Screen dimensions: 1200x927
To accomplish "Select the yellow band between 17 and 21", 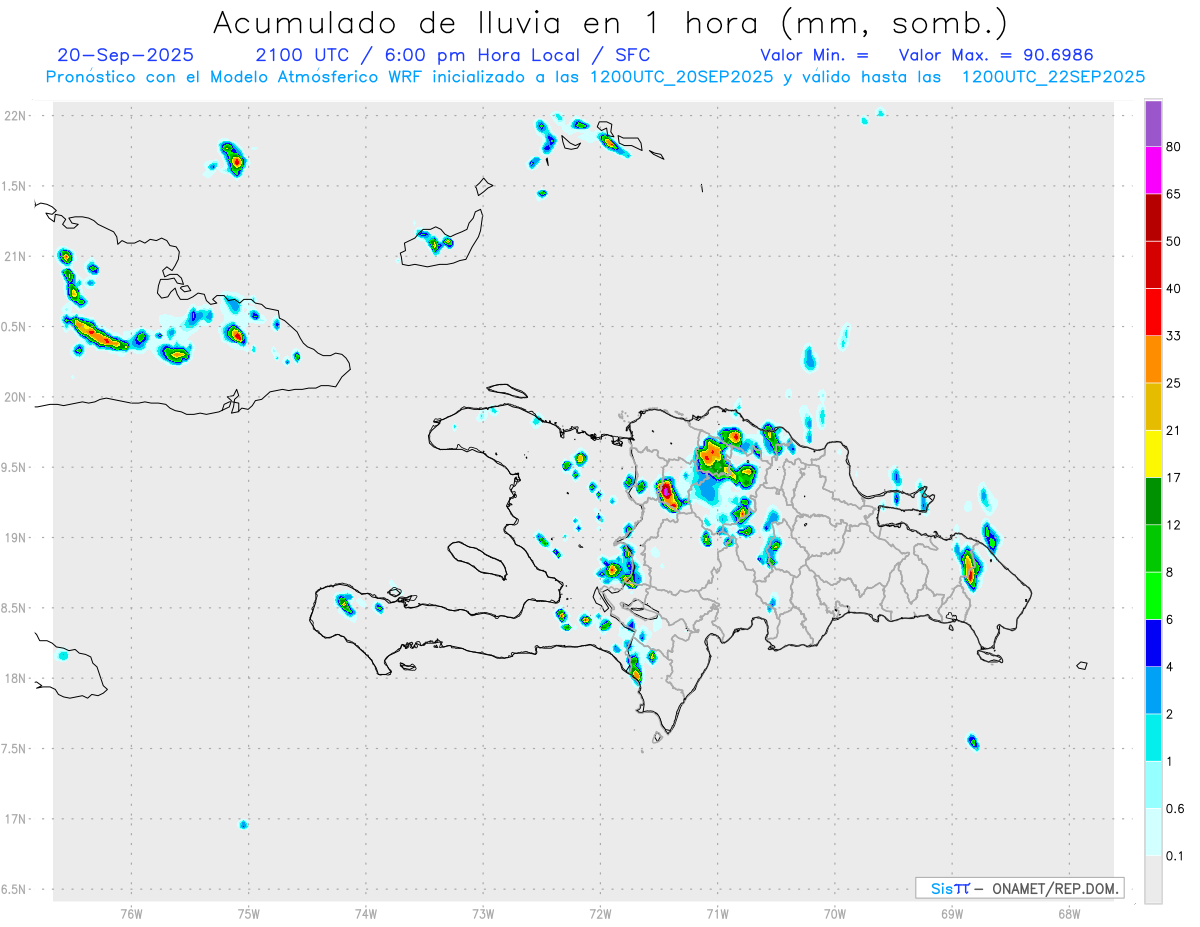I will click(x=1153, y=453).
